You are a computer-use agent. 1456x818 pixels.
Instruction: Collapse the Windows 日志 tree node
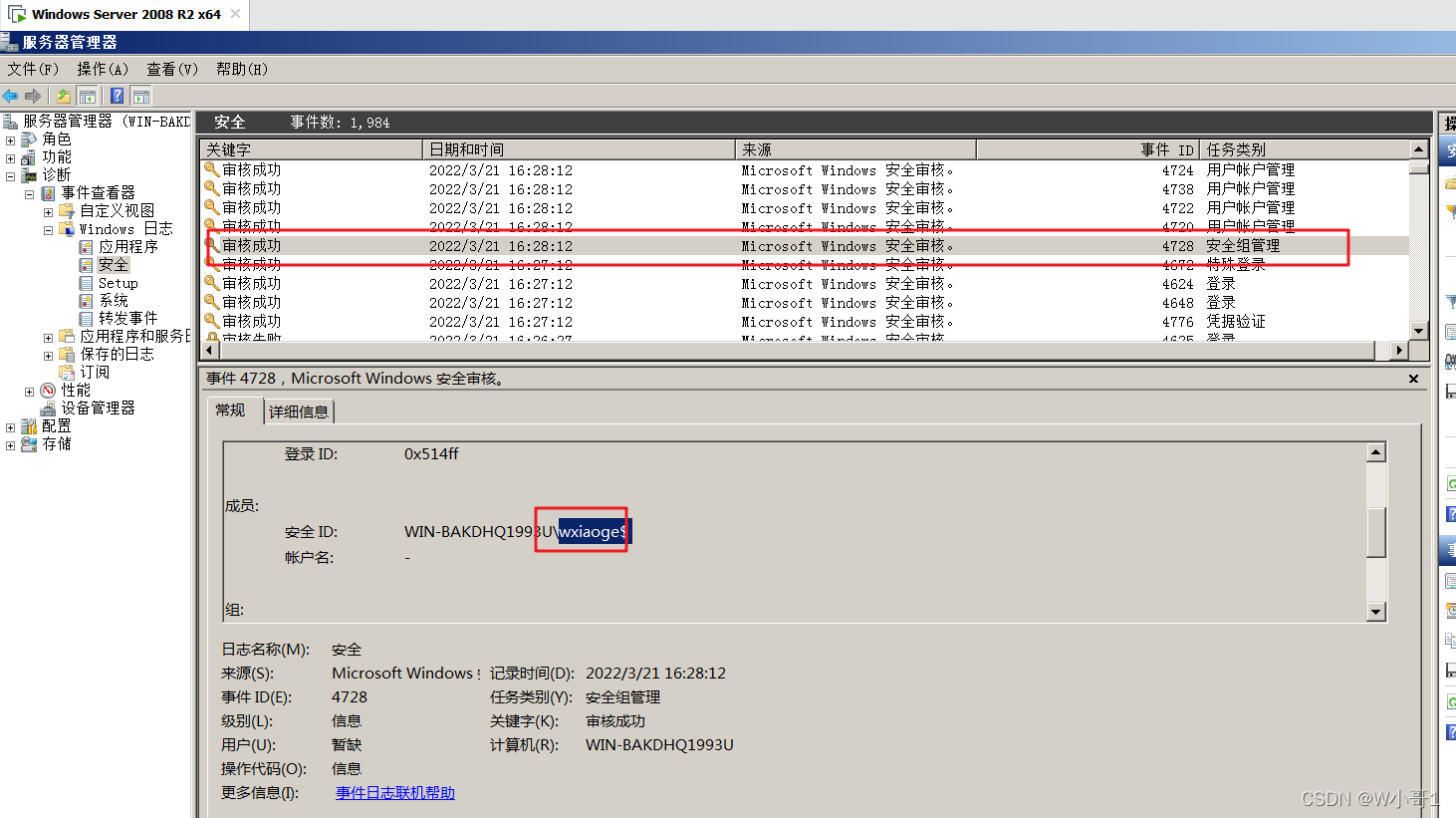48,230
